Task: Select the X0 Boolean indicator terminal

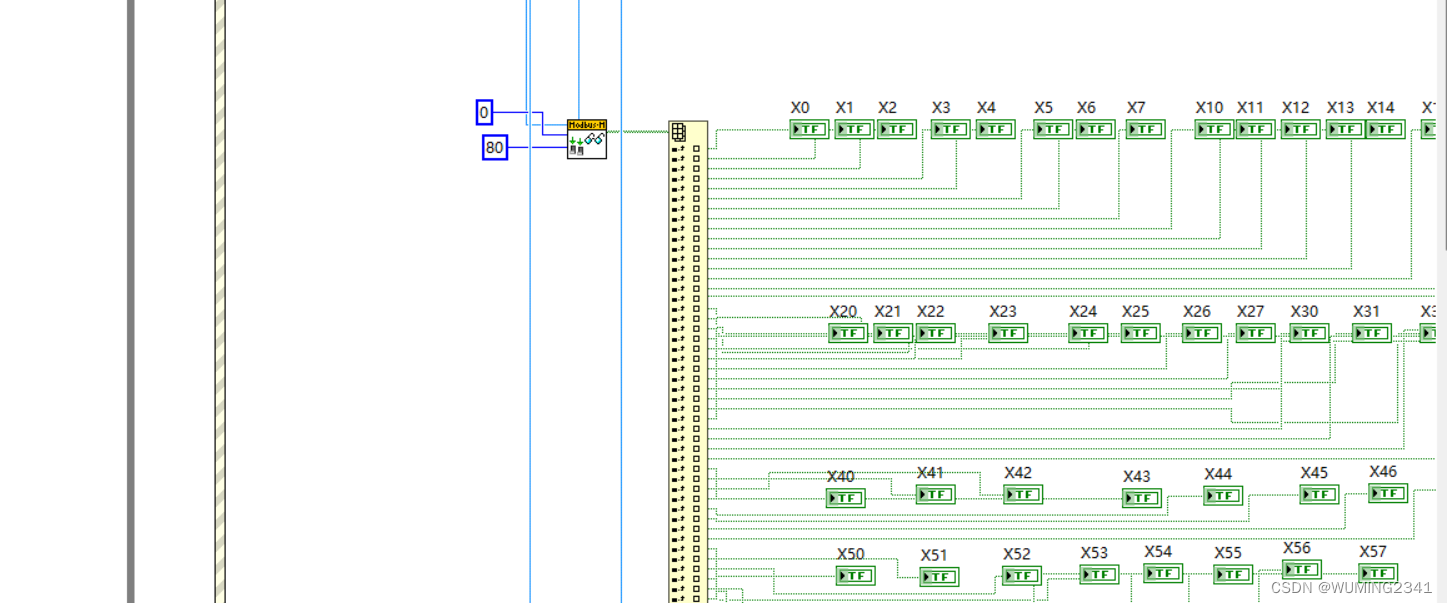Action: (808, 129)
